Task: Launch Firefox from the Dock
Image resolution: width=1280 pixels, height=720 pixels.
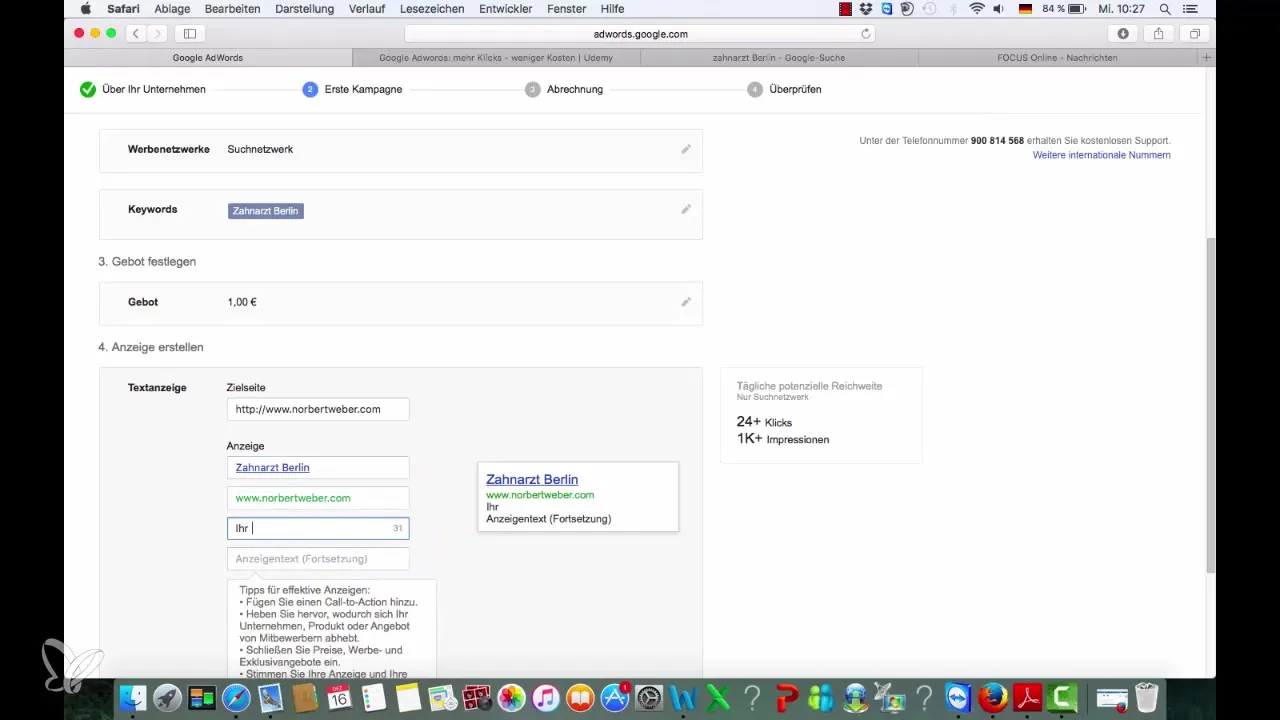Action: point(993,697)
